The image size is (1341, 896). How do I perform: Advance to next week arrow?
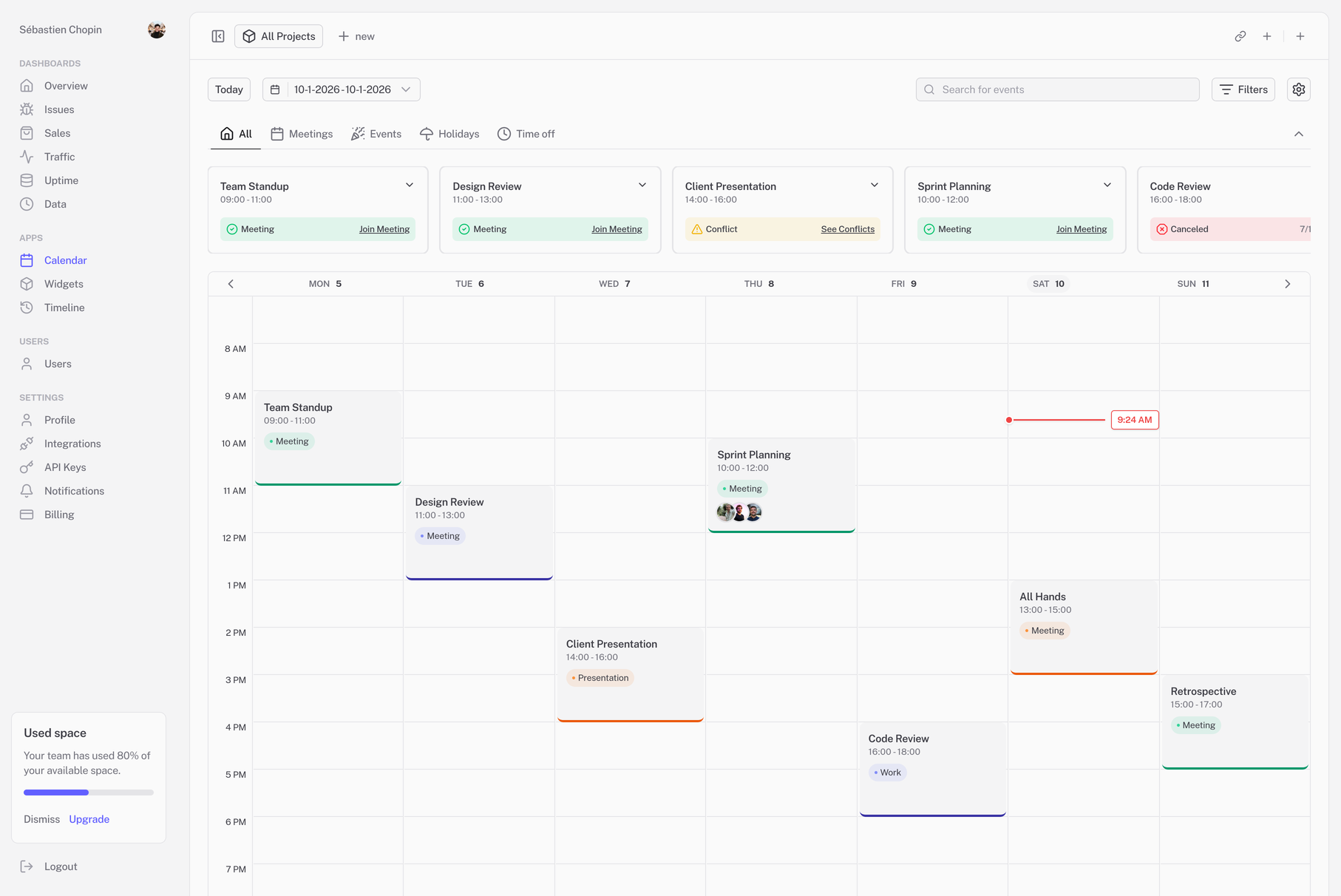point(1287,284)
